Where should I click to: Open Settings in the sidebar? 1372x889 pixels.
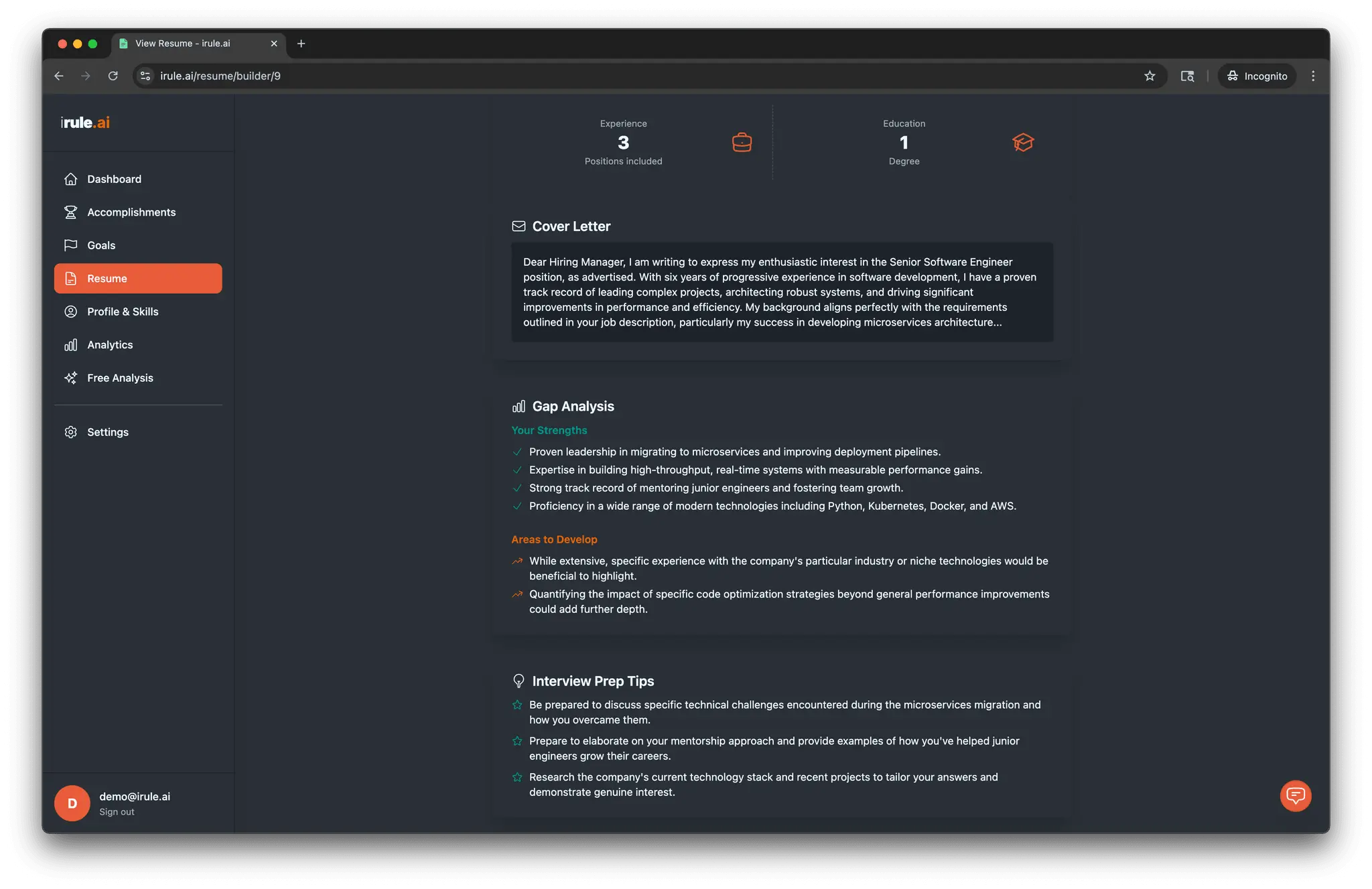point(138,432)
